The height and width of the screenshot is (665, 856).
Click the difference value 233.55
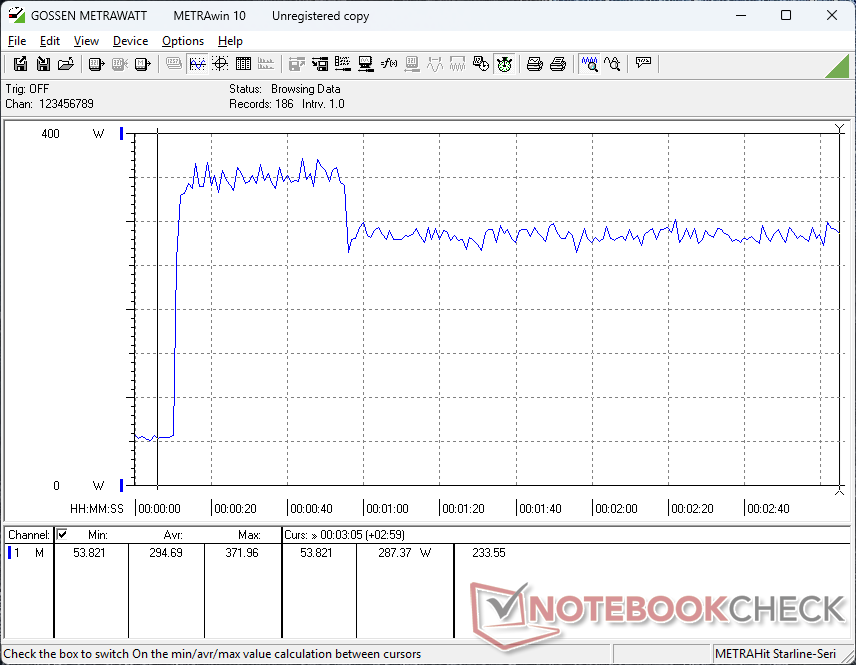pos(489,553)
